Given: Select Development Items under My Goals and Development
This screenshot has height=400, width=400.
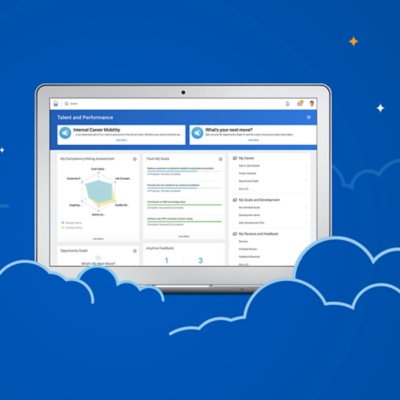Looking at the screenshot, I should coord(249,215).
